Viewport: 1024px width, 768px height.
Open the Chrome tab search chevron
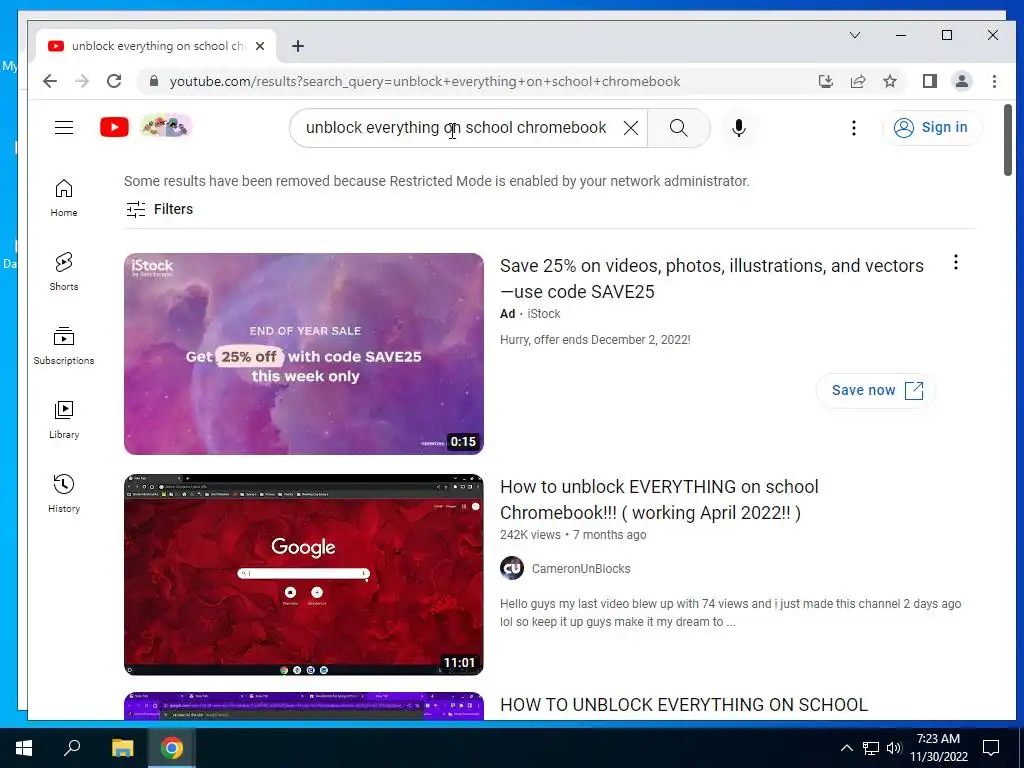[x=854, y=35]
